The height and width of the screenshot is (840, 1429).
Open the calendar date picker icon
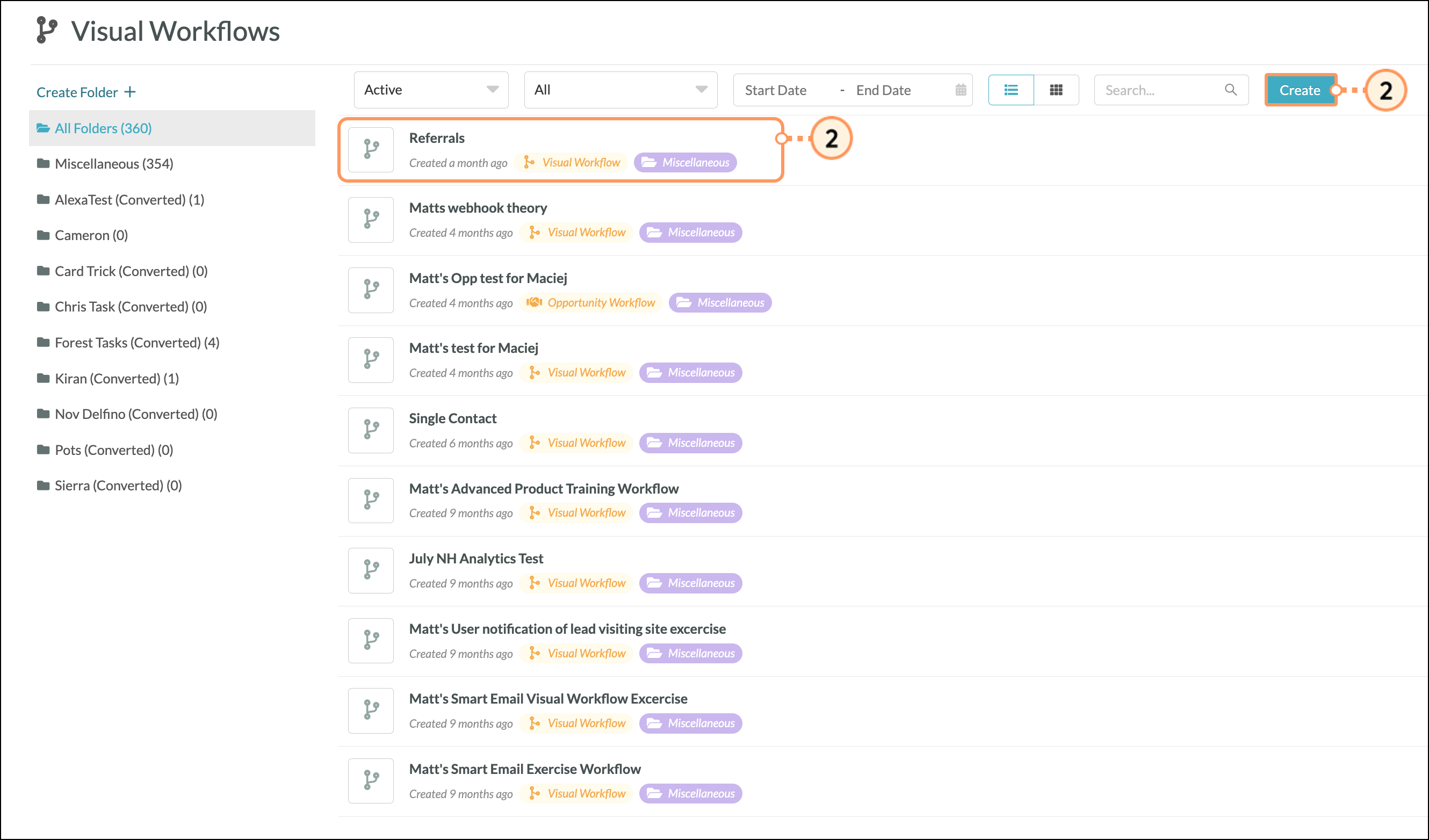click(x=961, y=90)
